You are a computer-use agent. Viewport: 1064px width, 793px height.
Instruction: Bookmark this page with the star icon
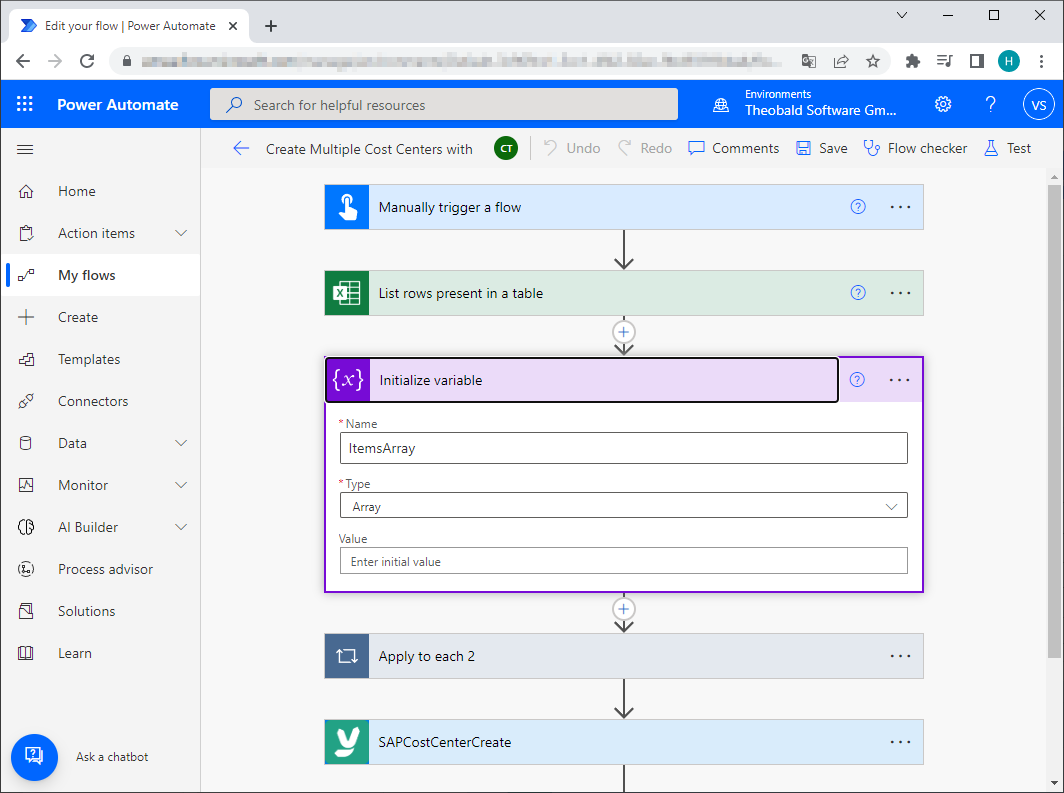tap(873, 61)
